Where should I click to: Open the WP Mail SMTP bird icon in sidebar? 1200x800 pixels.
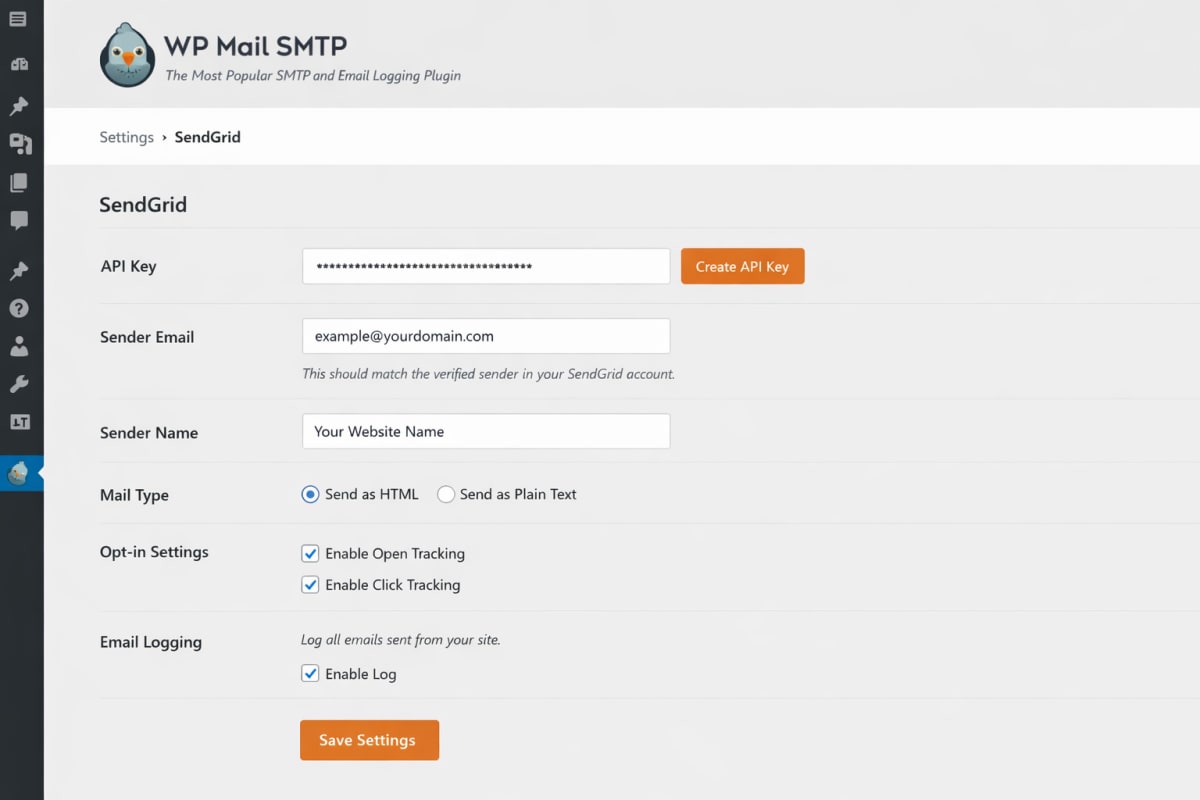point(21,474)
